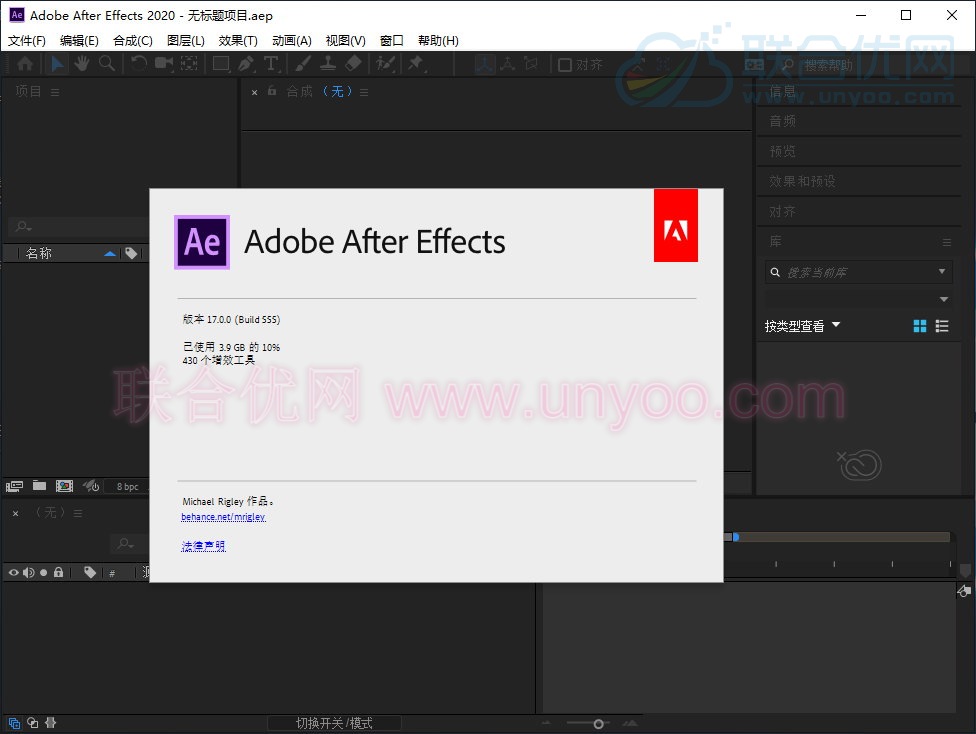Click the timeline zoom slider handle

[598, 723]
